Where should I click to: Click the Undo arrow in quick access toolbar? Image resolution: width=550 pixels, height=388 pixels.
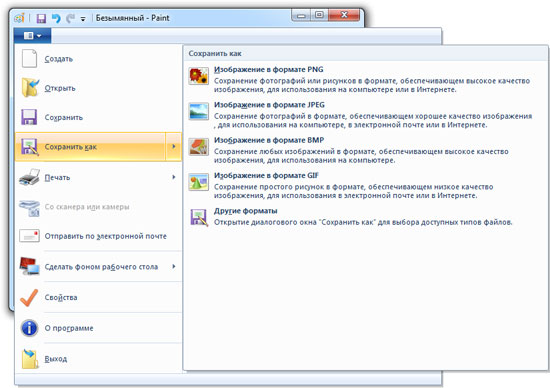tap(56, 18)
